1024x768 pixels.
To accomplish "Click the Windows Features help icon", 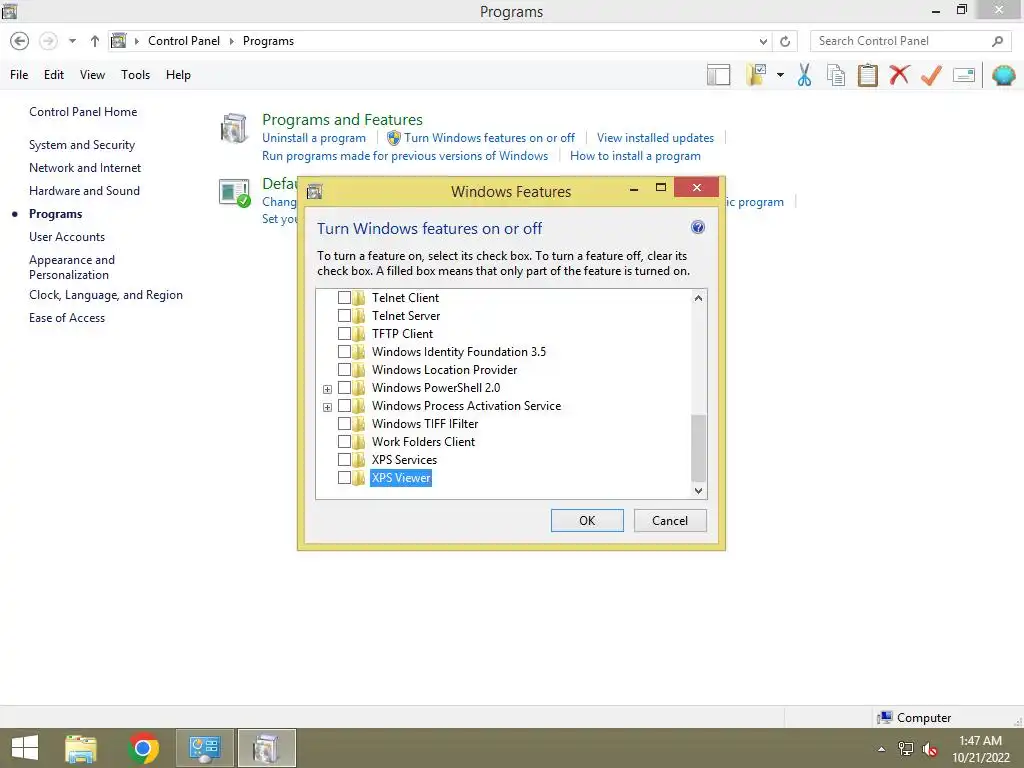I will tap(697, 227).
